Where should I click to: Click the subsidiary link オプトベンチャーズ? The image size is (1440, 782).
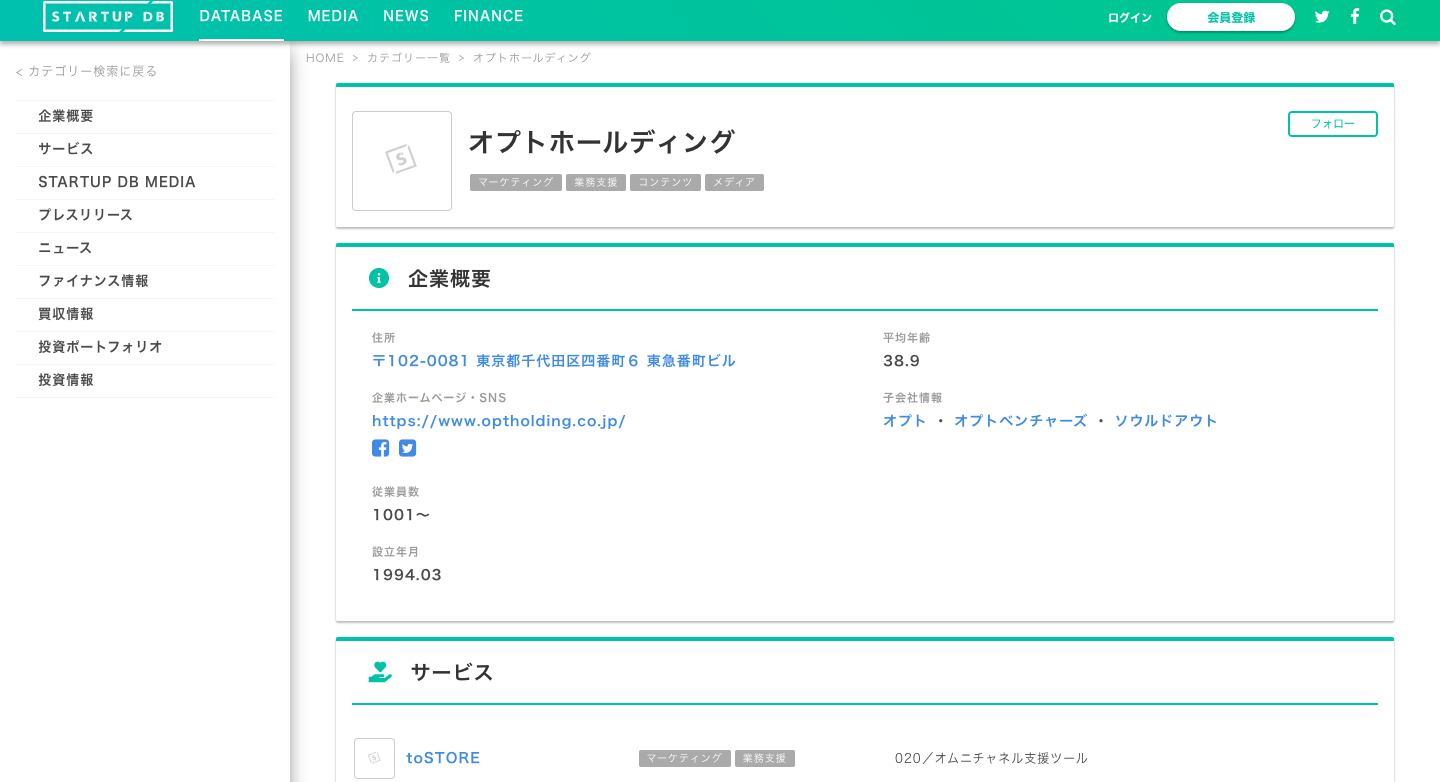click(1021, 421)
